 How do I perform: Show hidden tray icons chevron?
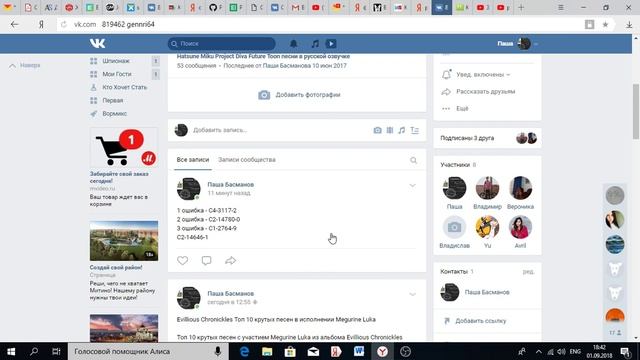click(539, 351)
